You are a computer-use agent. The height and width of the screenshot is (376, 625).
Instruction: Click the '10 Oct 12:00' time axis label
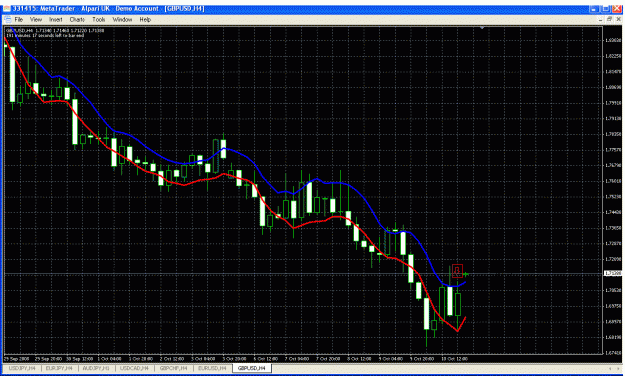[454, 359]
